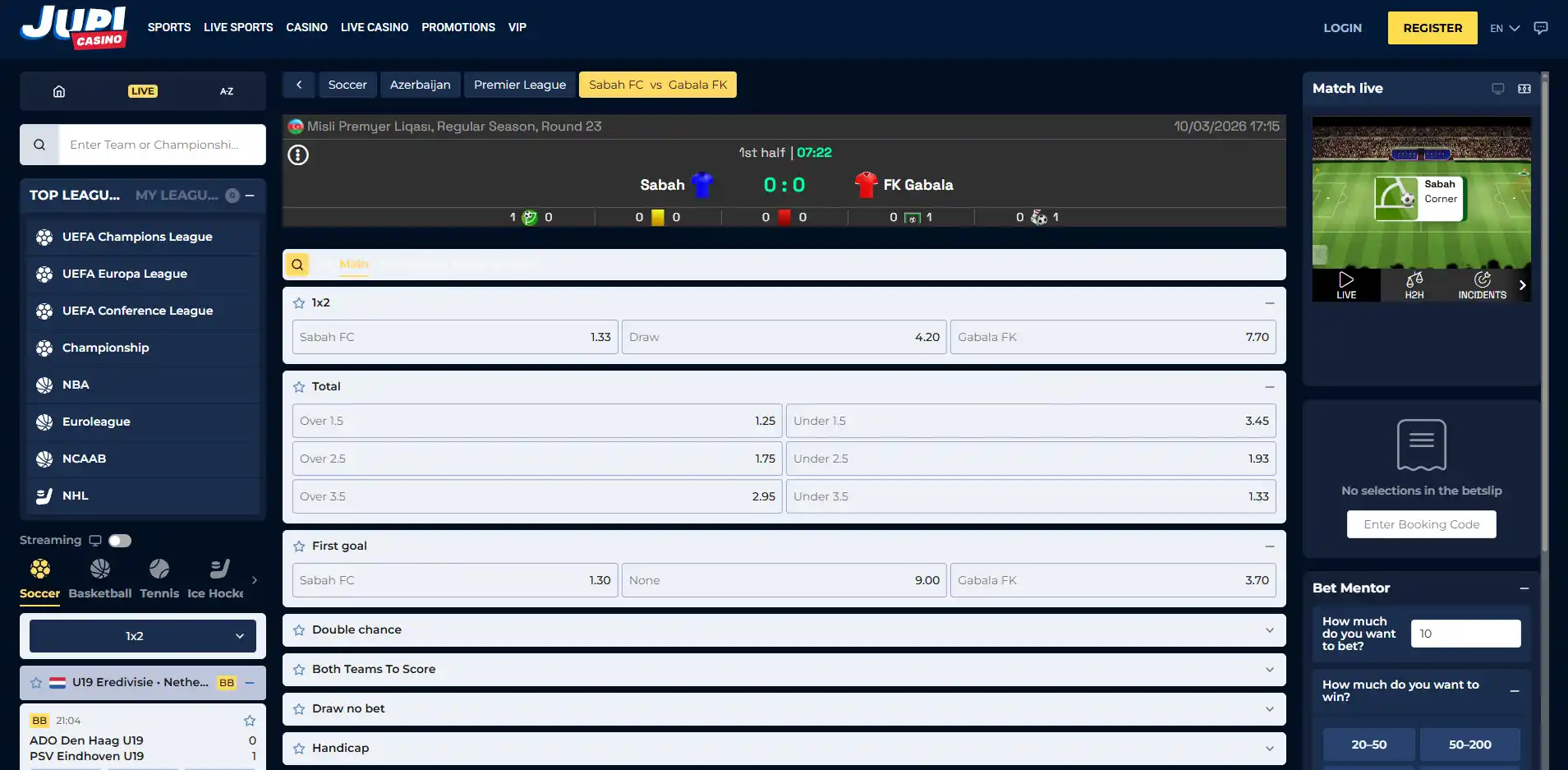Viewport: 1568px width, 770px height.
Task: Favorite the Total market star
Action: coord(299,386)
